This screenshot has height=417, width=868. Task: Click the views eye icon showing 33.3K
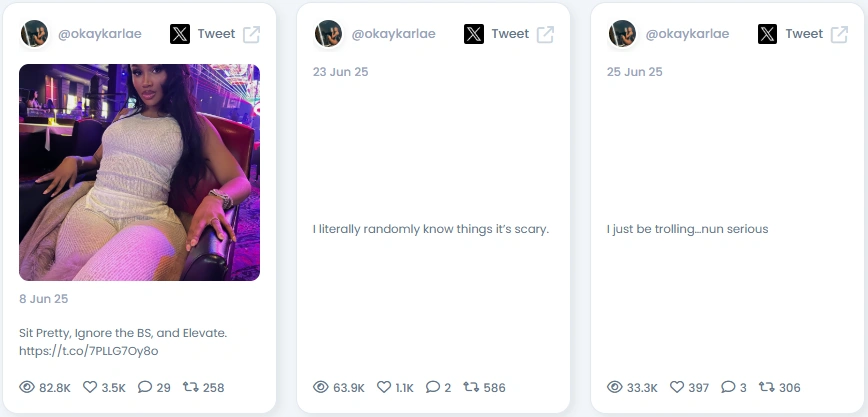(614, 387)
